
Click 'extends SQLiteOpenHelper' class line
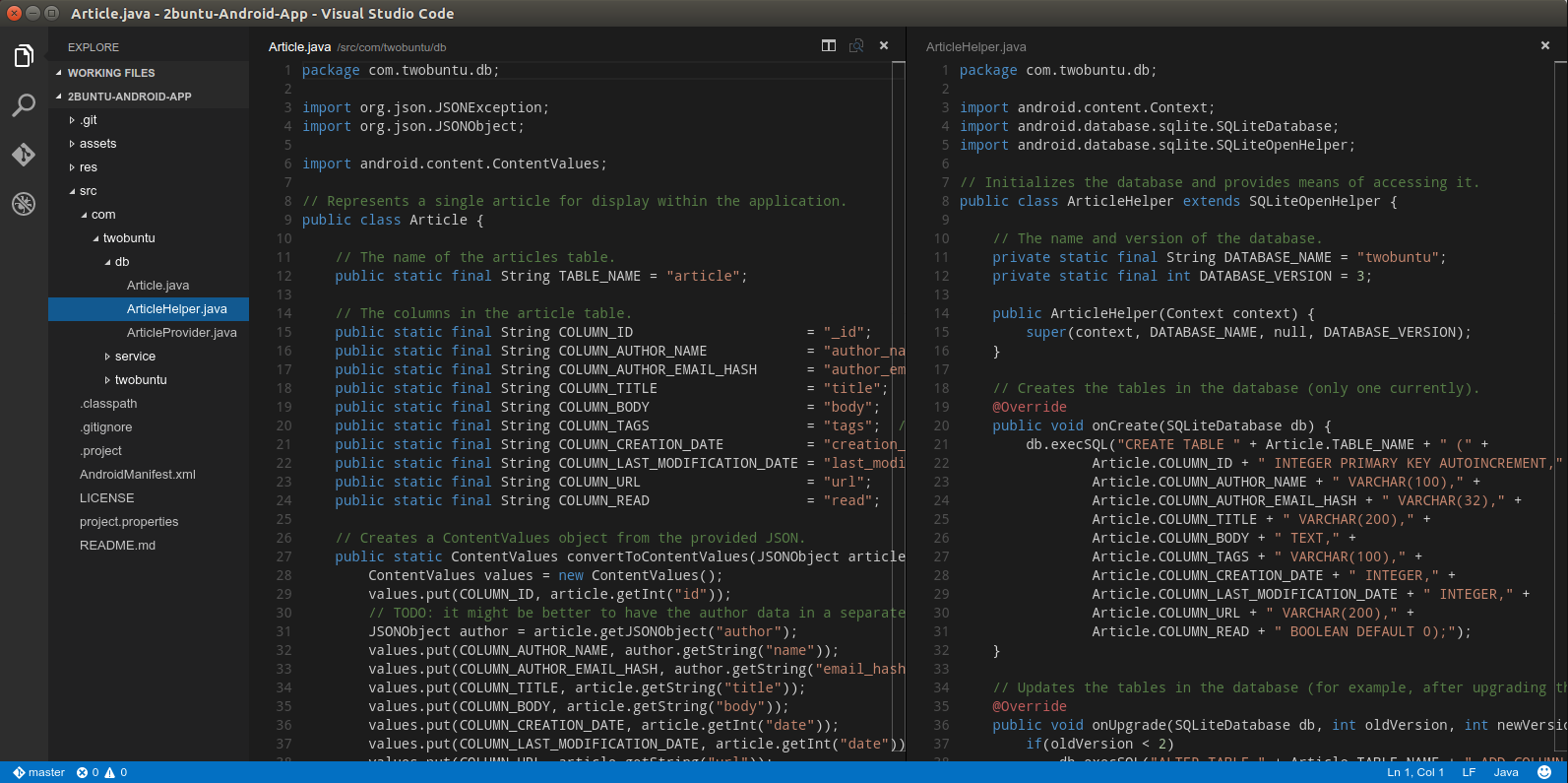1178,201
